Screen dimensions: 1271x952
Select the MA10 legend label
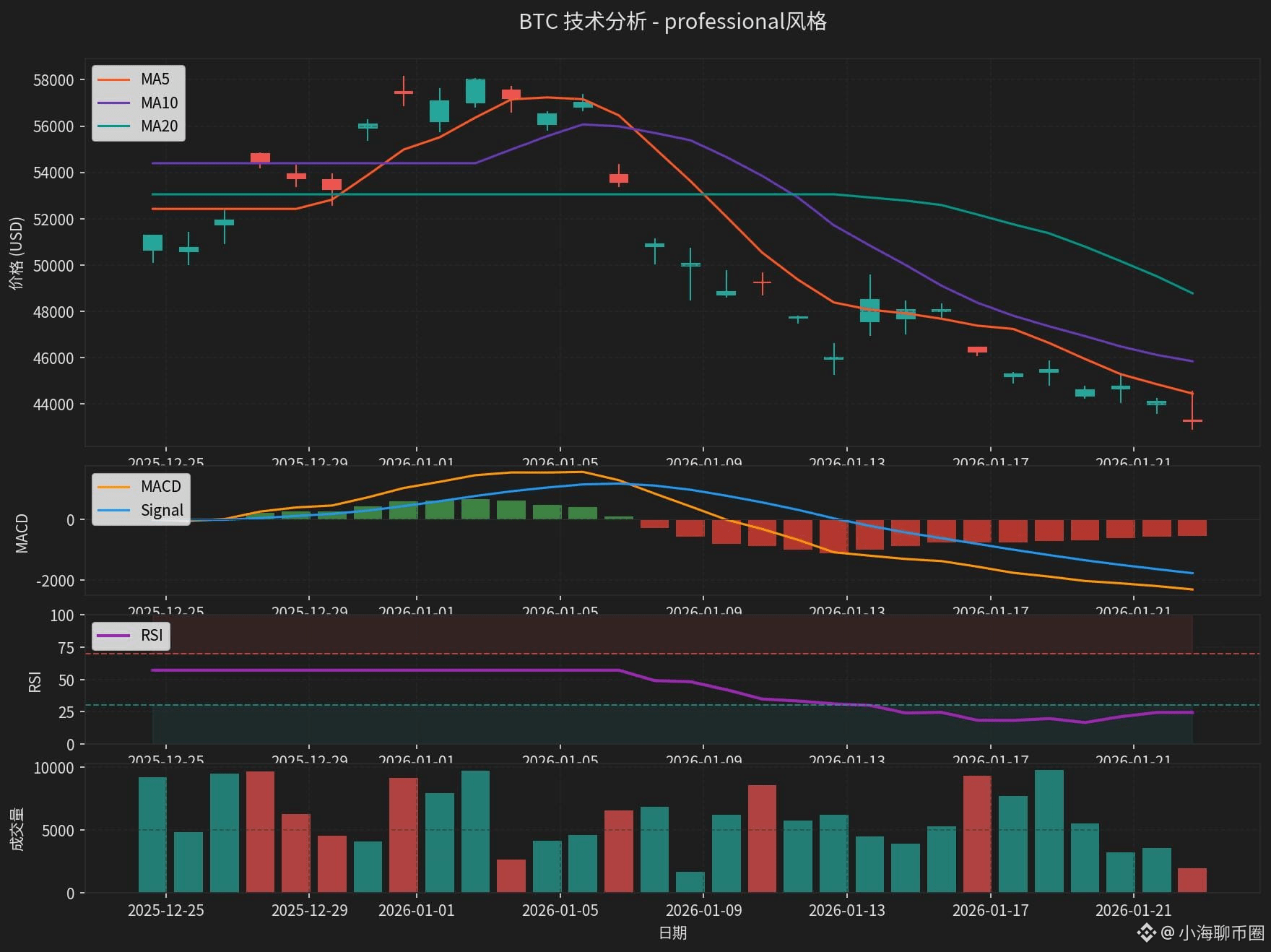(x=159, y=103)
